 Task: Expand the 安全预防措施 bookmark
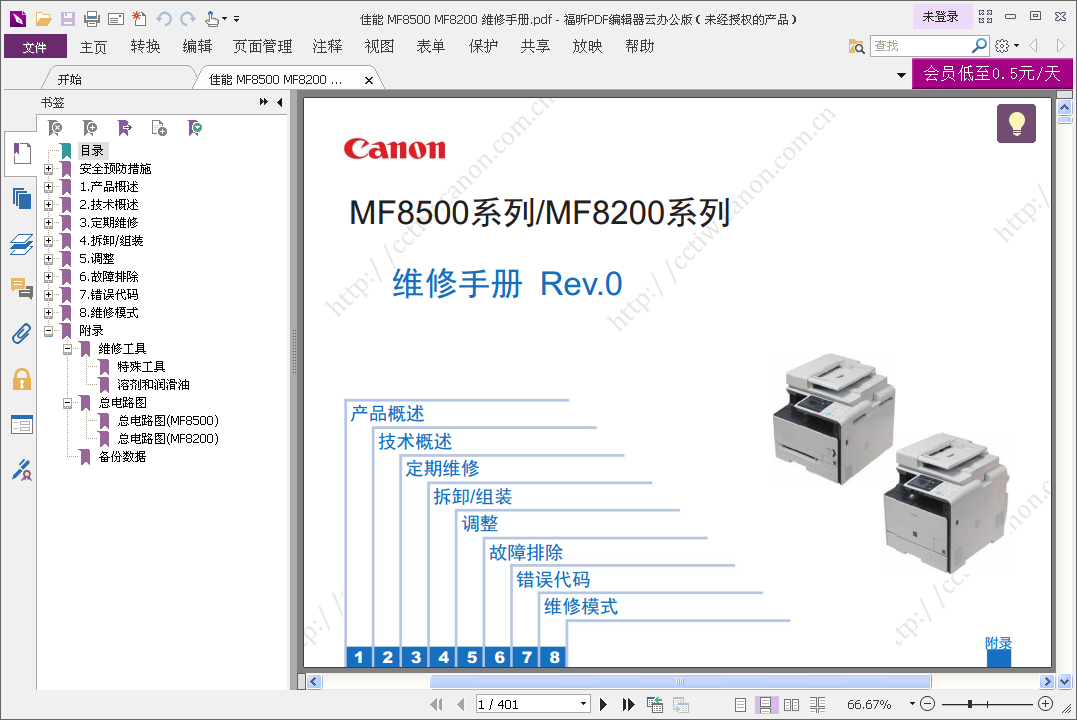pyautogui.click(x=49, y=169)
